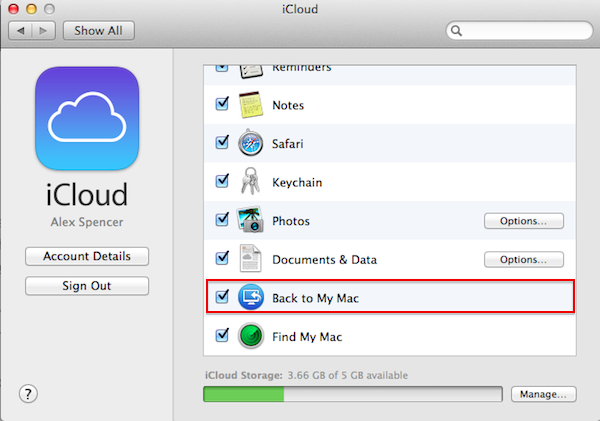This screenshot has height=421, width=600.
Task: Click the Keychain keys icon
Action: point(250,181)
